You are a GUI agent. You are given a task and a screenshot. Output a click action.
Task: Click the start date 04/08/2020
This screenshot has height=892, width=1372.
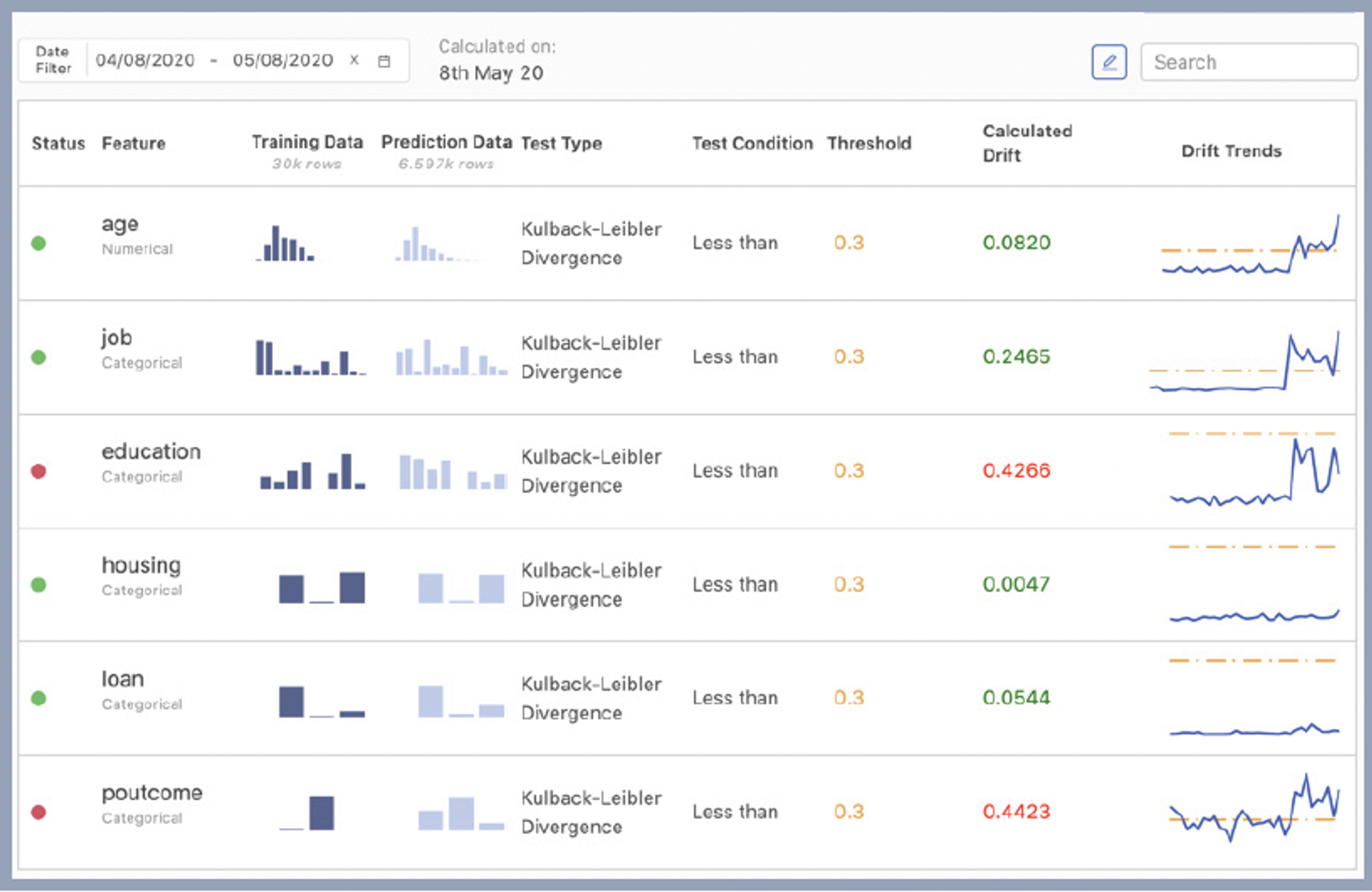click(145, 60)
